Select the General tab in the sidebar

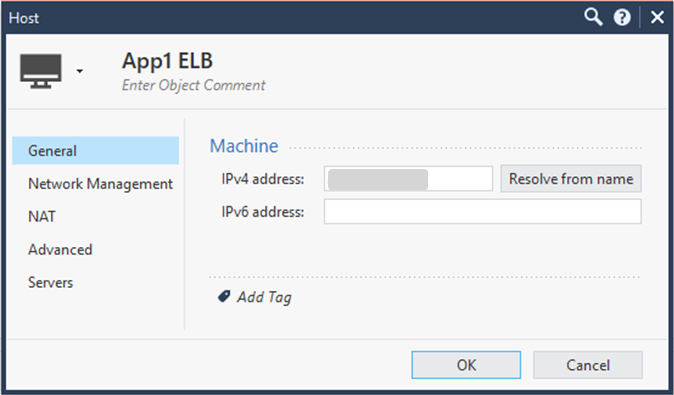click(95, 150)
